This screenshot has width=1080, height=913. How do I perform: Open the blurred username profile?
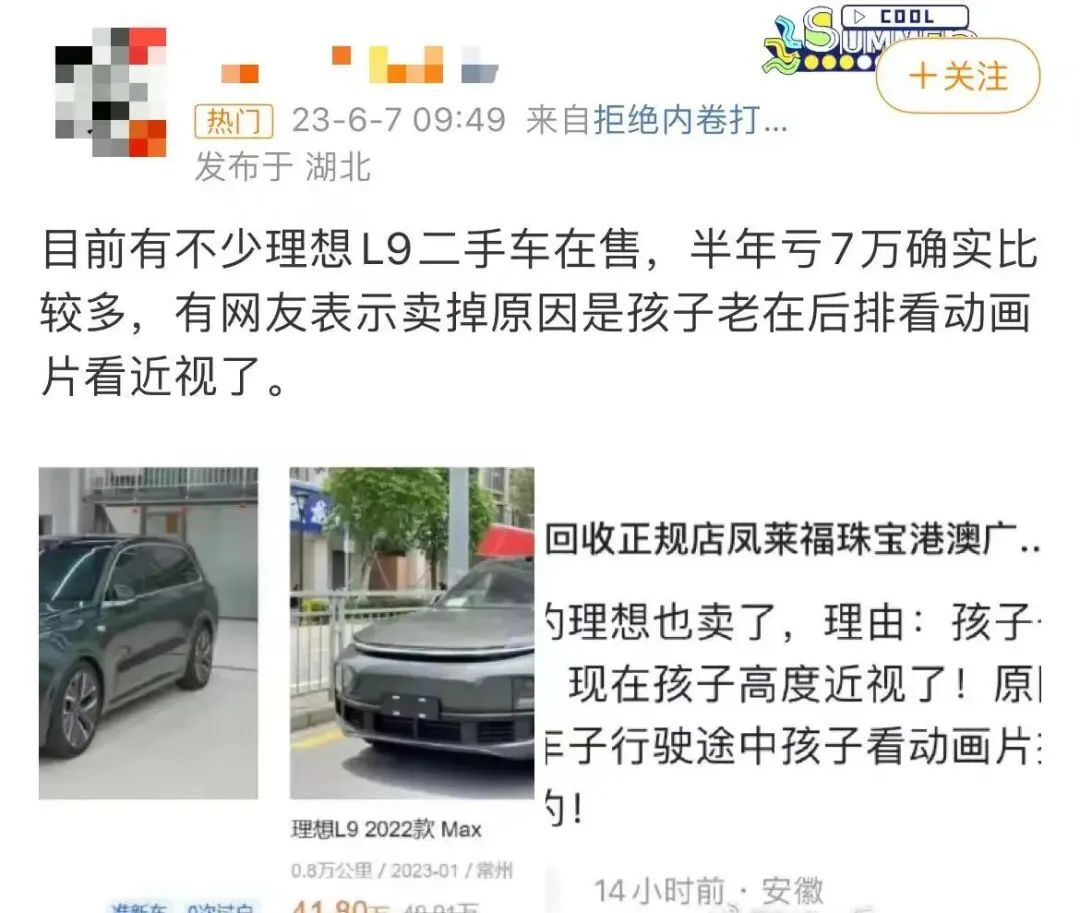(x=360, y=65)
